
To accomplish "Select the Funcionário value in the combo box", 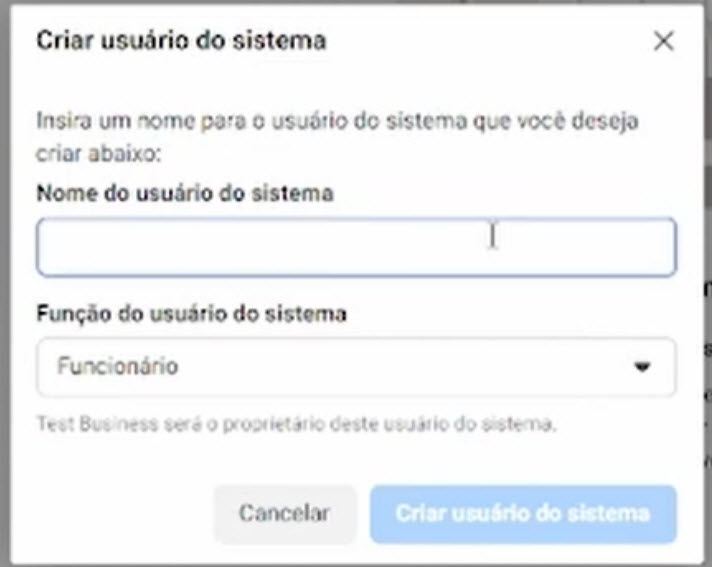I will point(117,367).
